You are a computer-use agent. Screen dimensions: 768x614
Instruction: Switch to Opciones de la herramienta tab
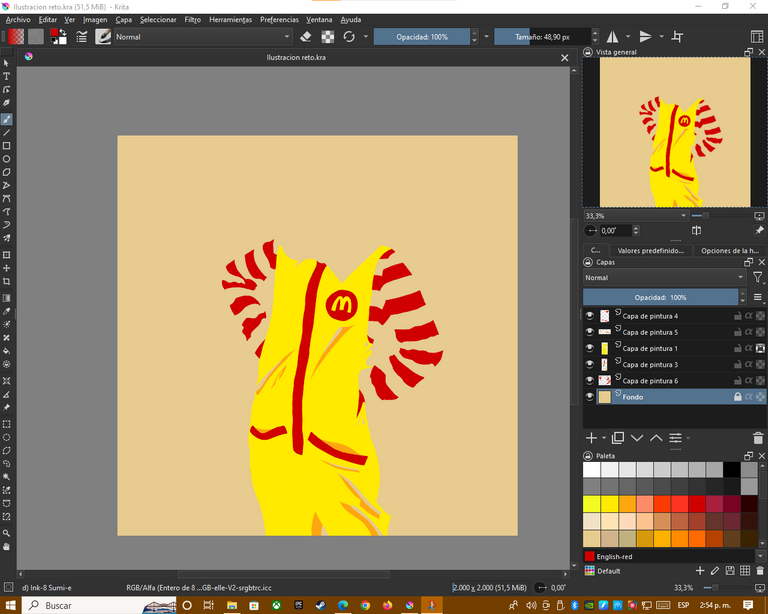click(730, 251)
